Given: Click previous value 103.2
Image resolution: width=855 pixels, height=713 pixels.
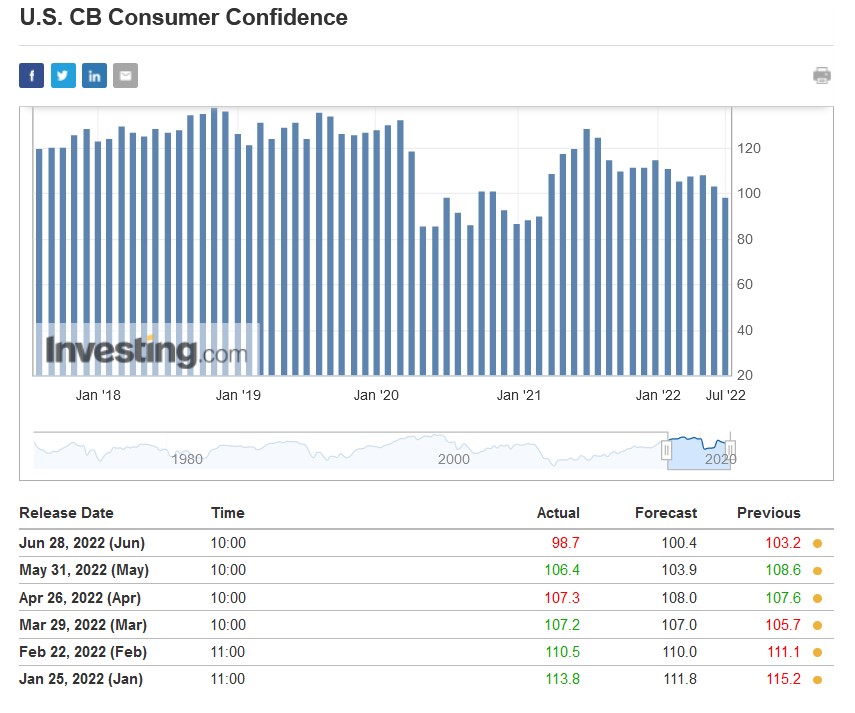Looking at the screenshot, I should (783, 543).
